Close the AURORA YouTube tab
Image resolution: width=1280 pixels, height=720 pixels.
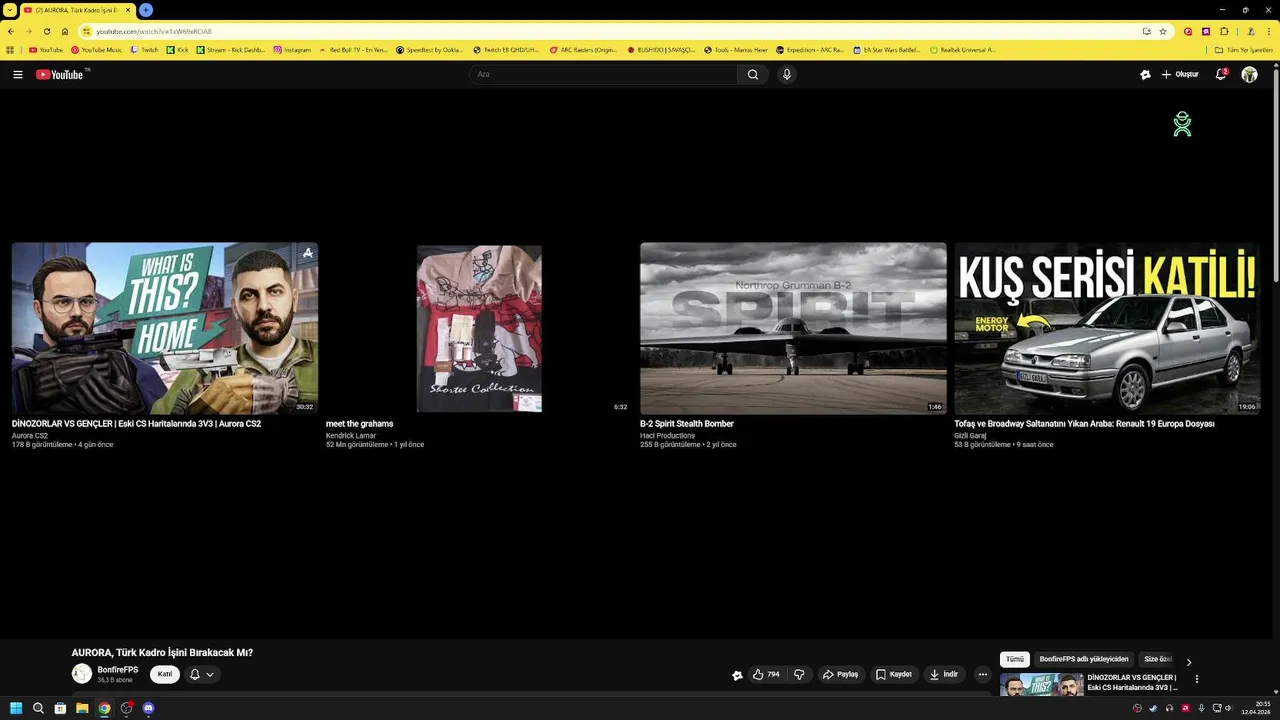(x=128, y=10)
